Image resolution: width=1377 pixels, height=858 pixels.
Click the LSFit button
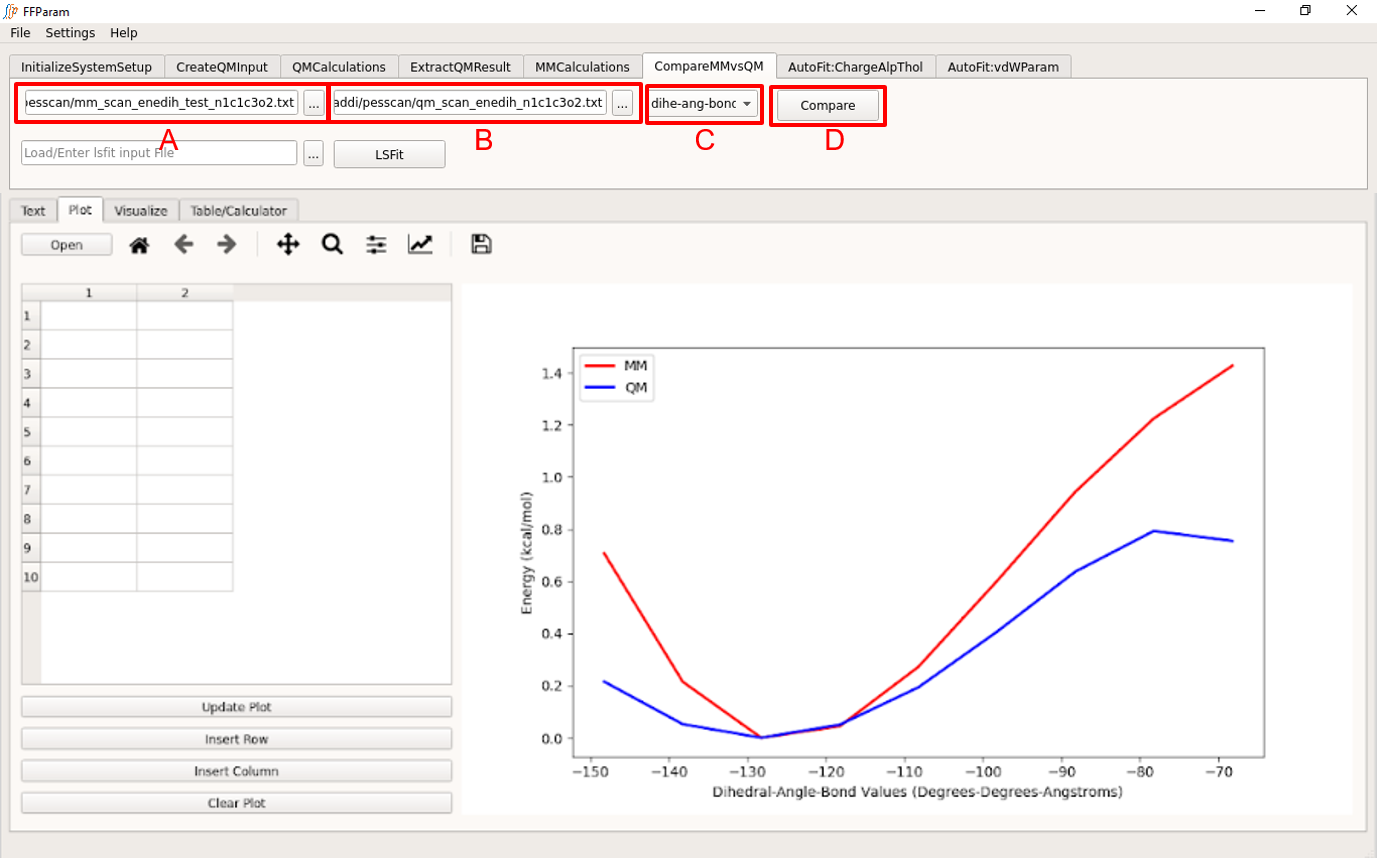tap(389, 154)
